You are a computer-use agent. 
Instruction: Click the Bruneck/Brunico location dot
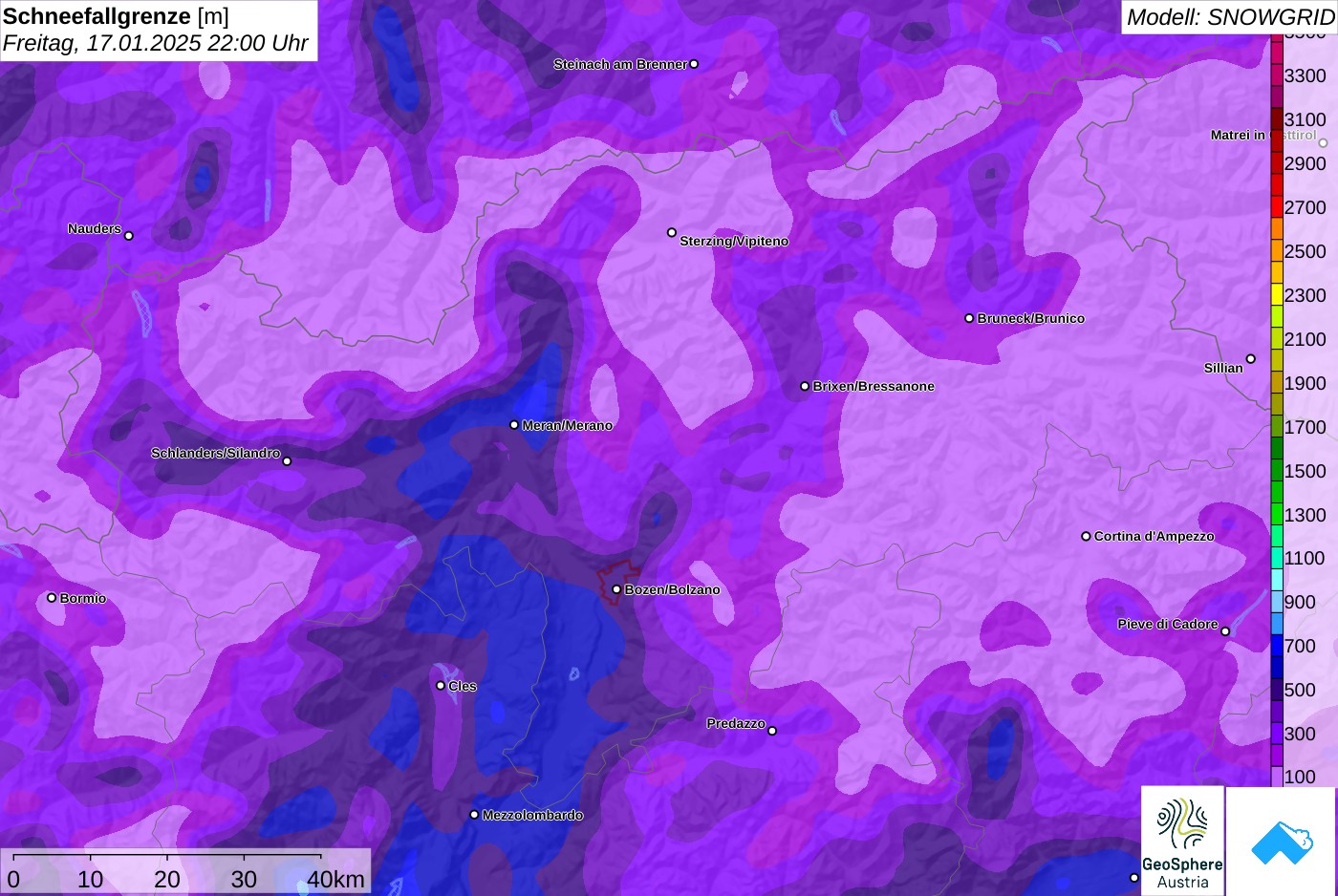(x=969, y=318)
